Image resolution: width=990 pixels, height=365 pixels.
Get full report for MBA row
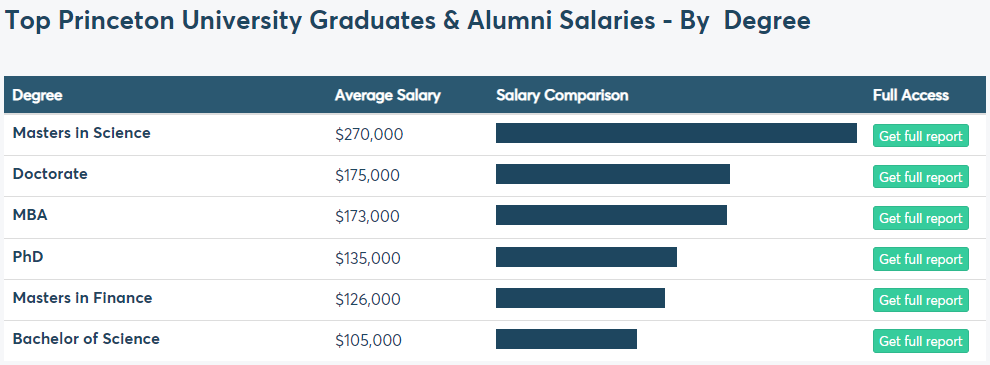(x=921, y=218)
